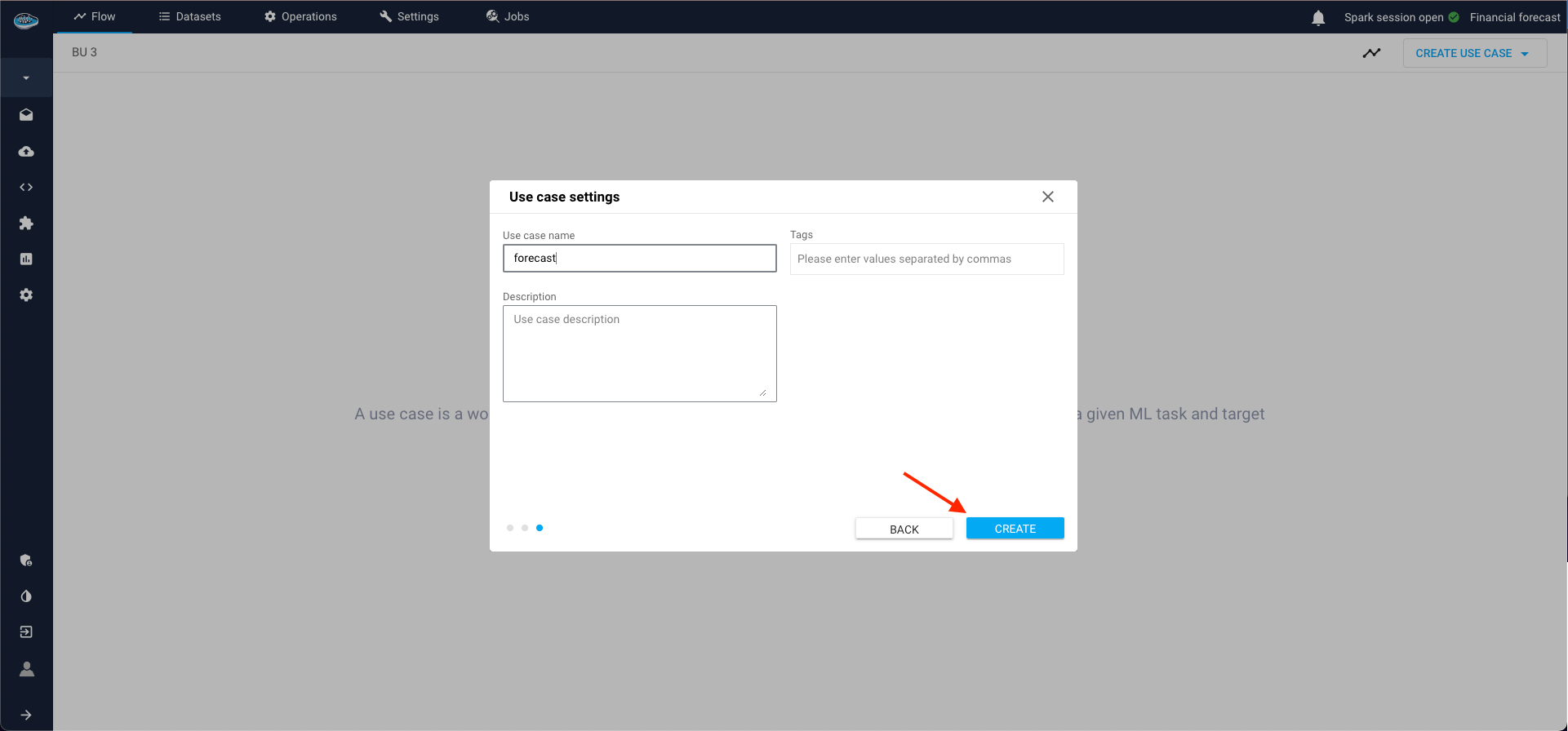Open the gear icon in left sidebar
Image resolution: width=1568 pixels, height=731 pixels.
[x=26, y=295]
